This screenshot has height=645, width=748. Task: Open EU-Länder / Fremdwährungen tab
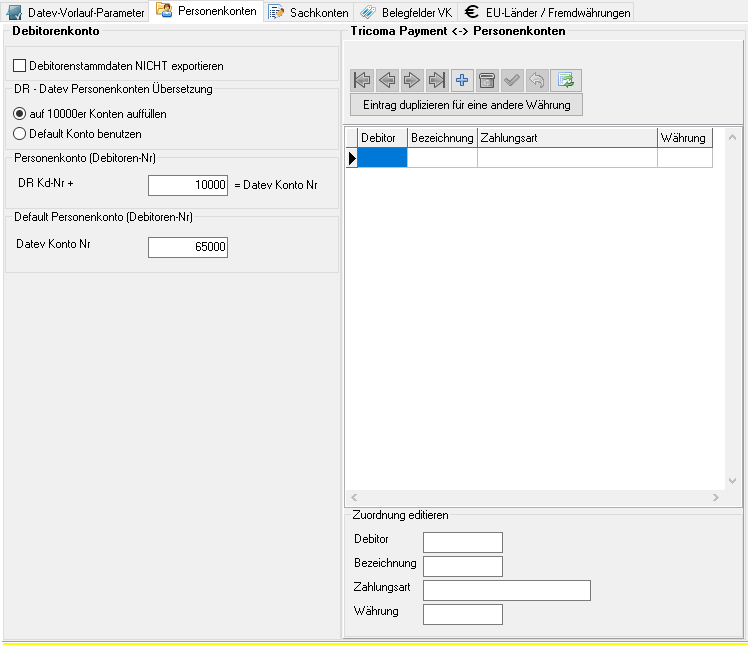tap(548, 13)
